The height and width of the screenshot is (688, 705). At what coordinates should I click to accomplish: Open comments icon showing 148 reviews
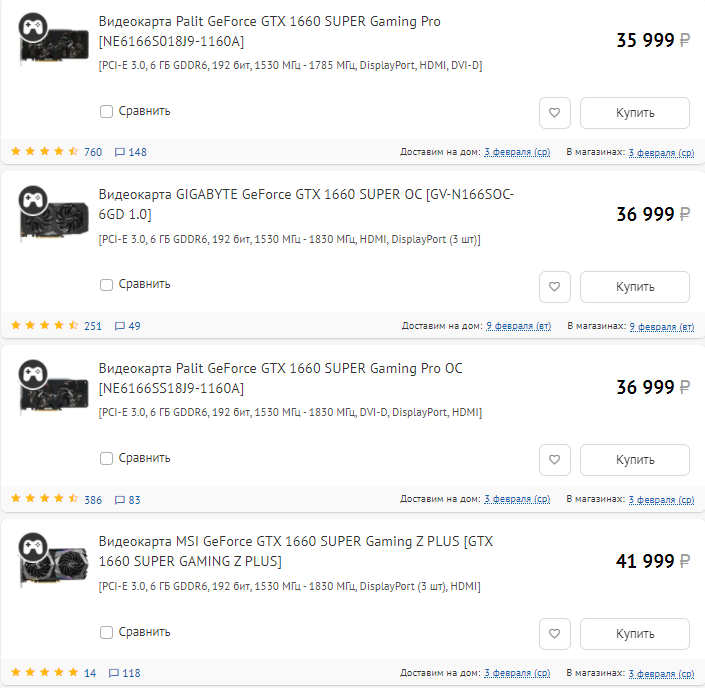tap(121, 152)
